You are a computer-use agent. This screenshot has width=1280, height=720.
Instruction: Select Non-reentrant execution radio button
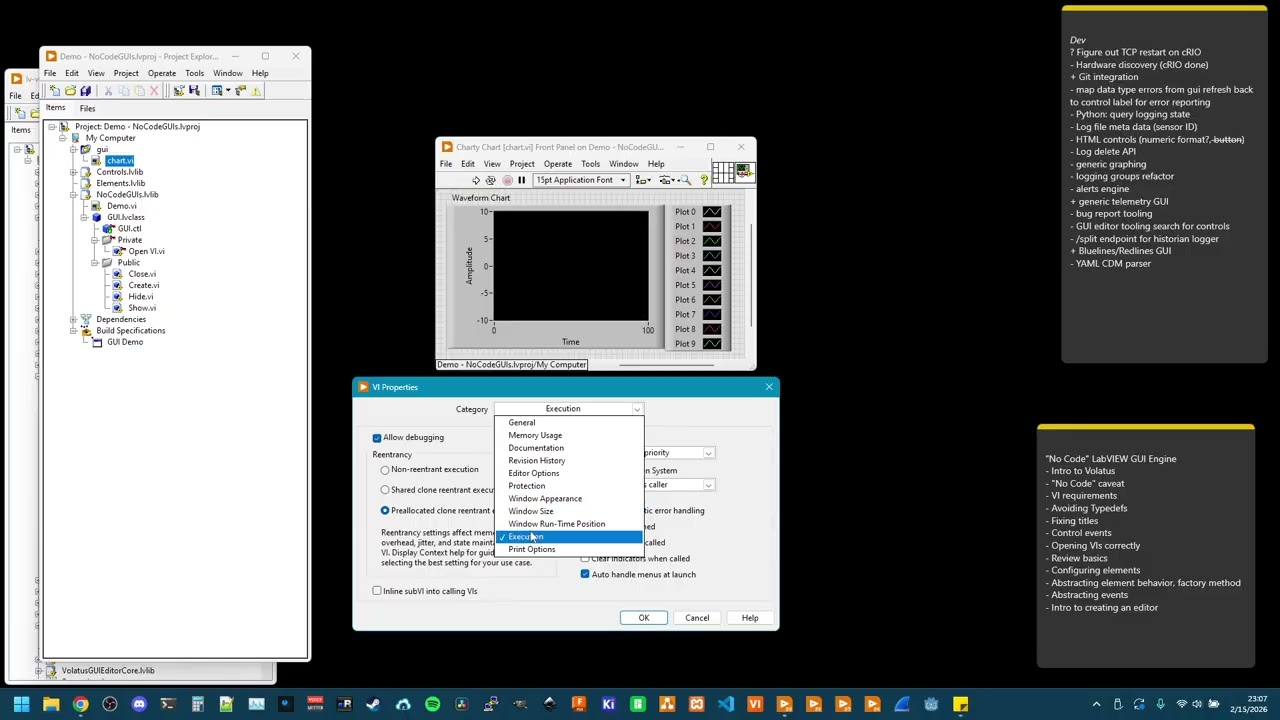[385, 470]
